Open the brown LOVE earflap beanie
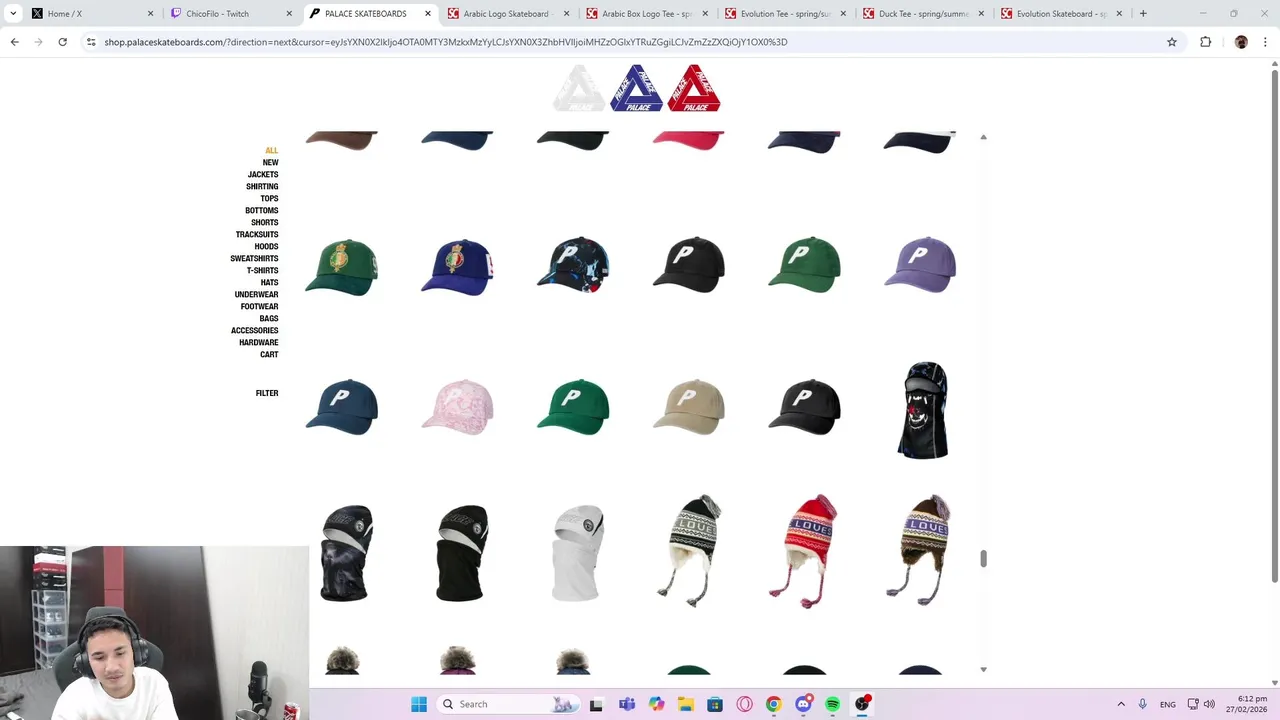The height and width of the screenshot is (720, 1280). (x=919, y=550)
